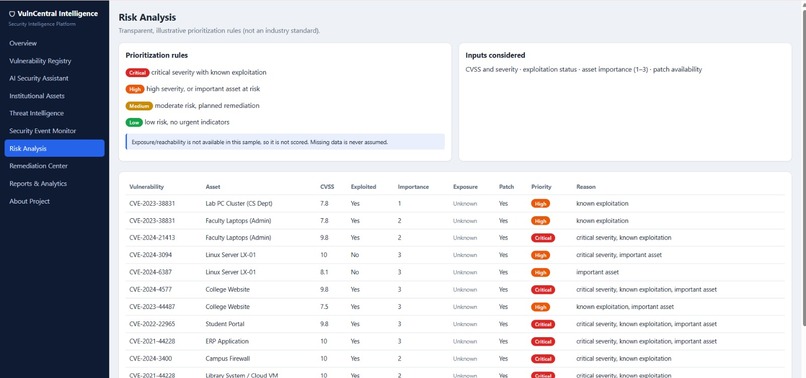Click the Low badge in Prioritization rules
Screen dimensions: 806x378
pos(134,122)
